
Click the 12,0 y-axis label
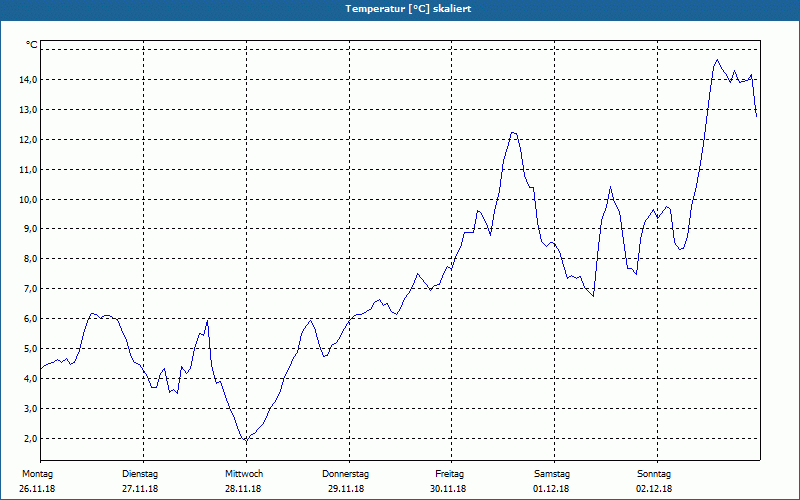tap(28, 139)
